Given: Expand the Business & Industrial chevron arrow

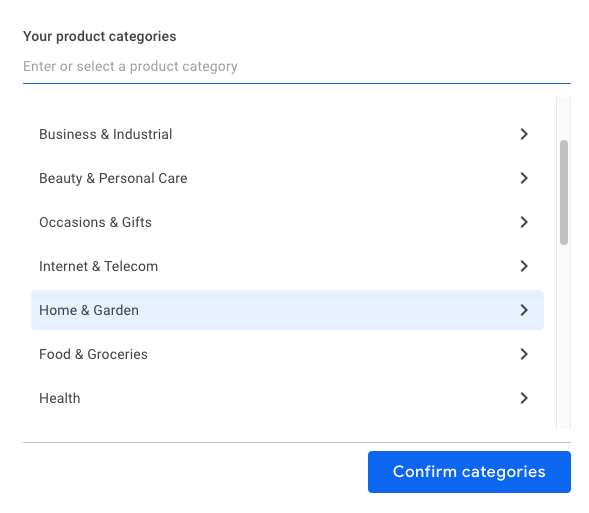Looking at the screenshot, I should pyautogui.click(x=524, y=134).
